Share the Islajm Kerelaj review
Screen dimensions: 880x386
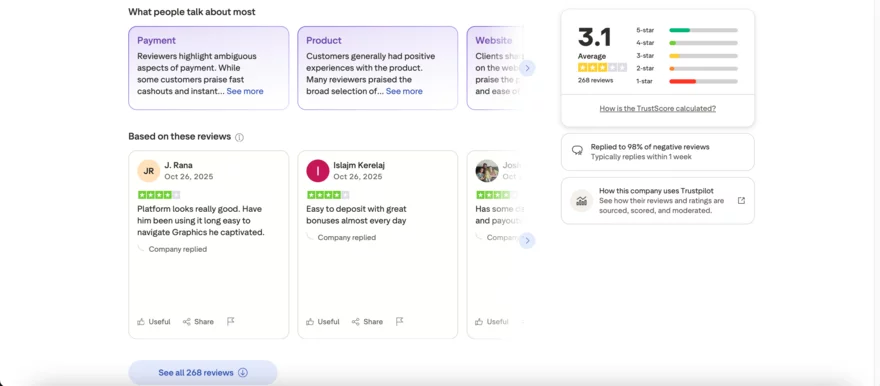367,321
